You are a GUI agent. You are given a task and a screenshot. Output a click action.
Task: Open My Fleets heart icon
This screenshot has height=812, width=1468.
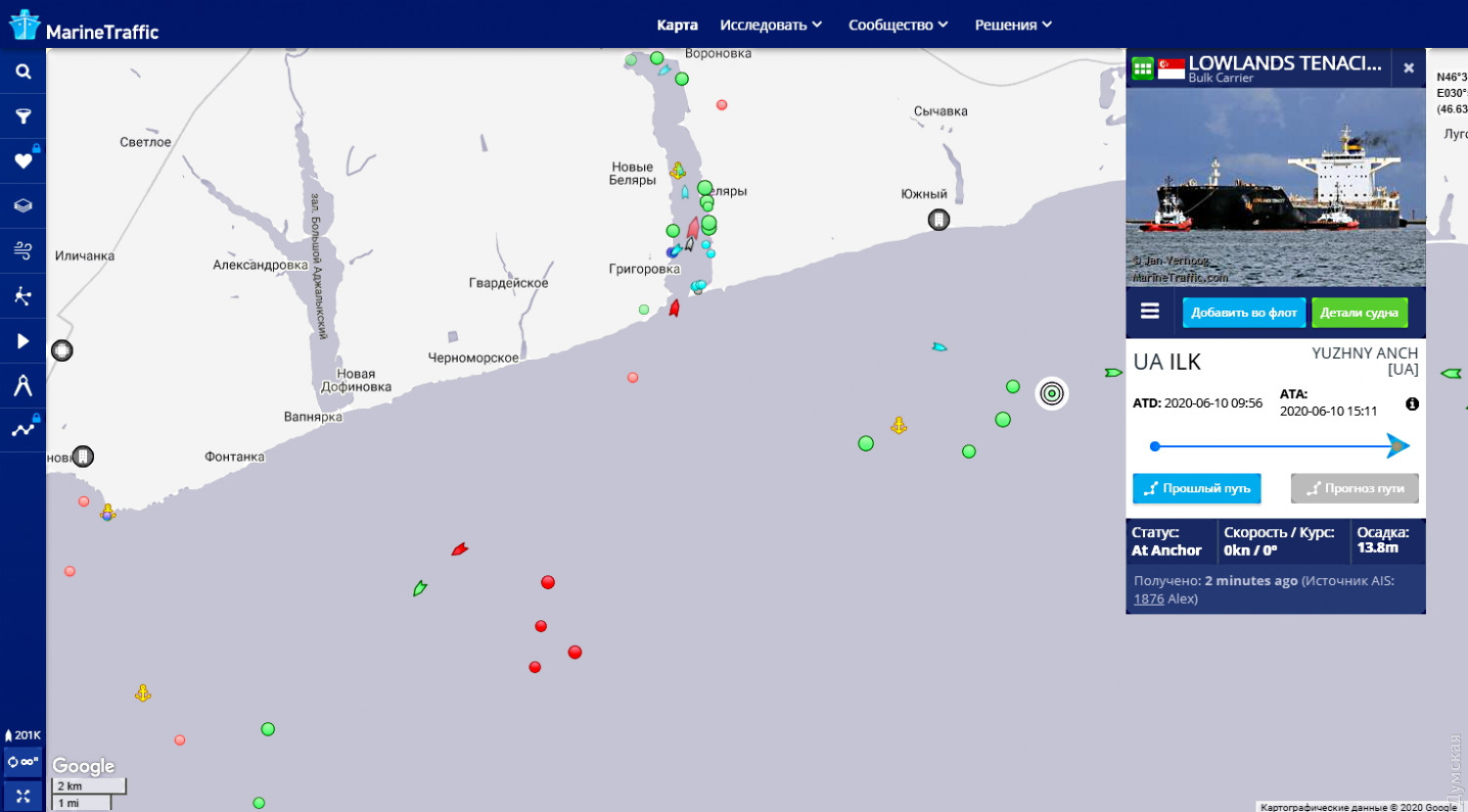tap(23, 160)
